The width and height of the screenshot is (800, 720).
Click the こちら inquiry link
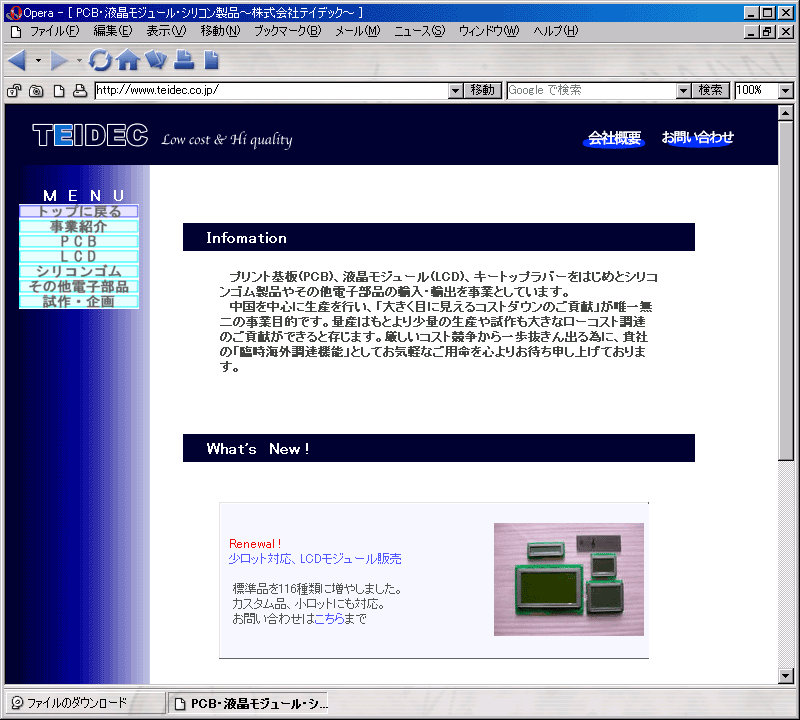pyautogui.click(x=329, y=619)
